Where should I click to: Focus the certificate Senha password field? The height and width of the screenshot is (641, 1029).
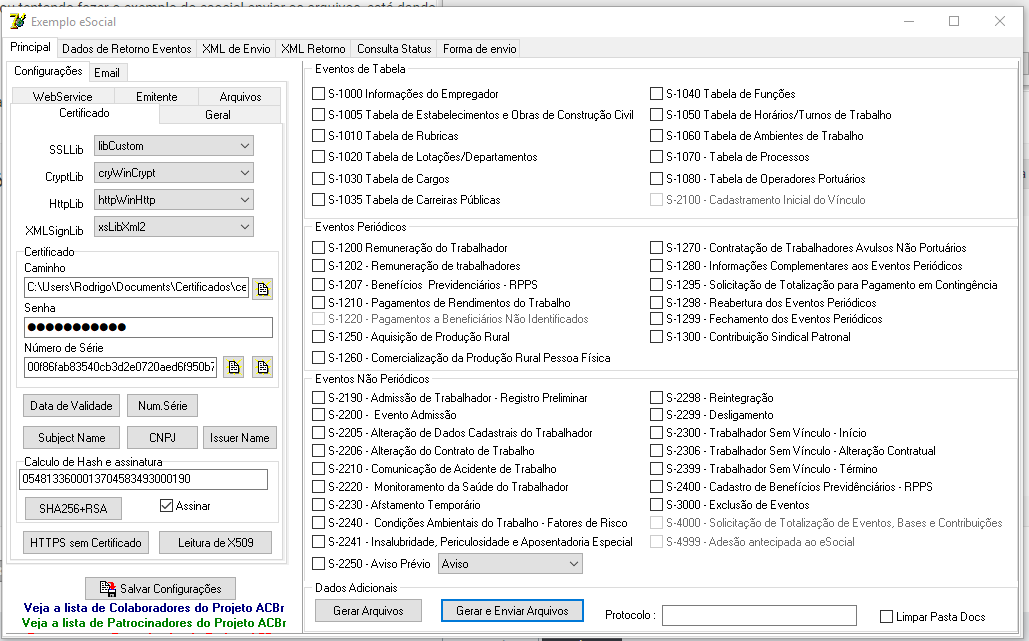click(148, 327)
